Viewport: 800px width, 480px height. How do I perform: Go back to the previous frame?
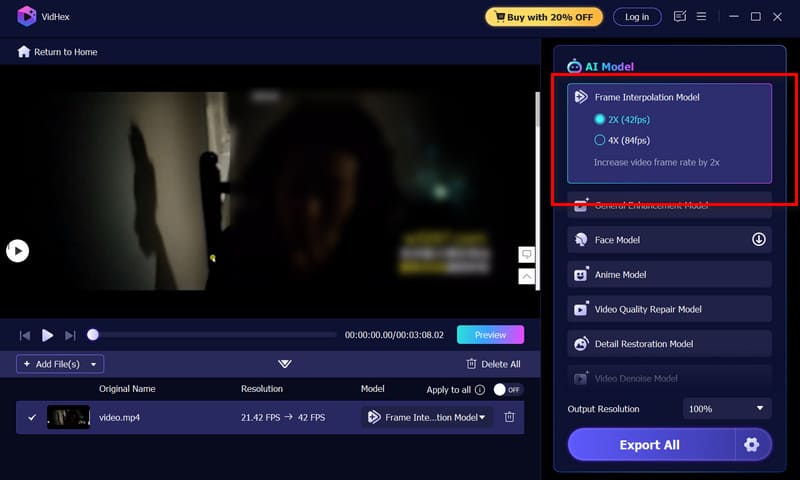[24, 335]
